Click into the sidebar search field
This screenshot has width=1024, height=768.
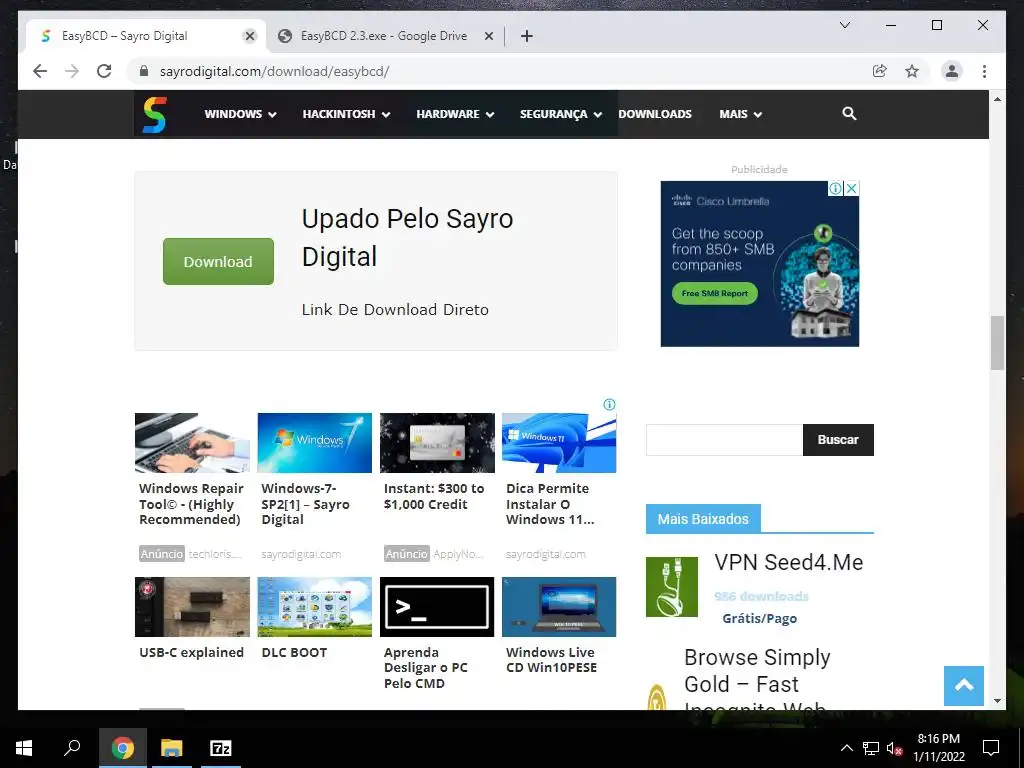point(724,440)
